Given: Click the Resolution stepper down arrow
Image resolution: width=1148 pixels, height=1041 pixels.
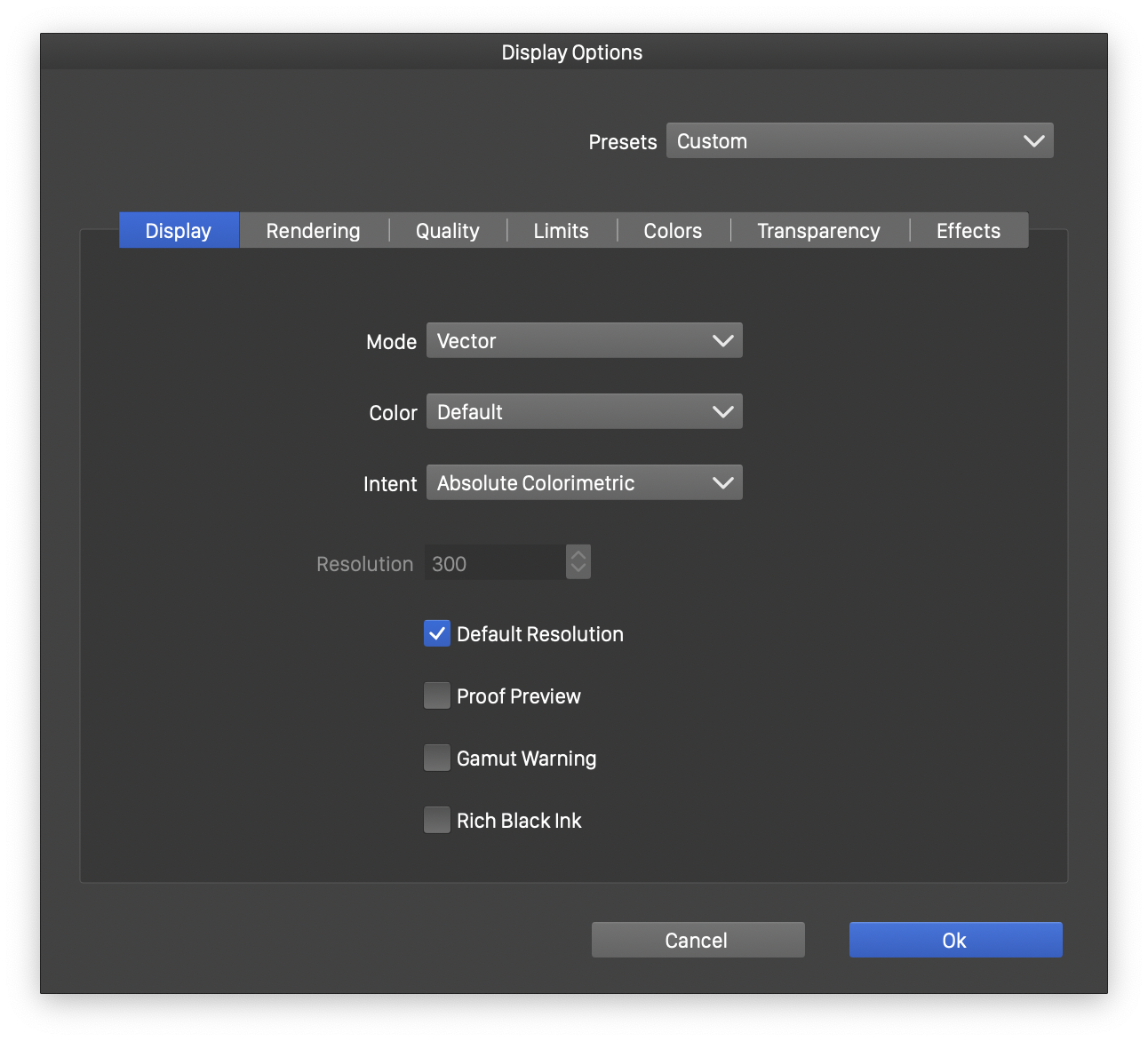Looking at the screenshot, I should [578, 569].
